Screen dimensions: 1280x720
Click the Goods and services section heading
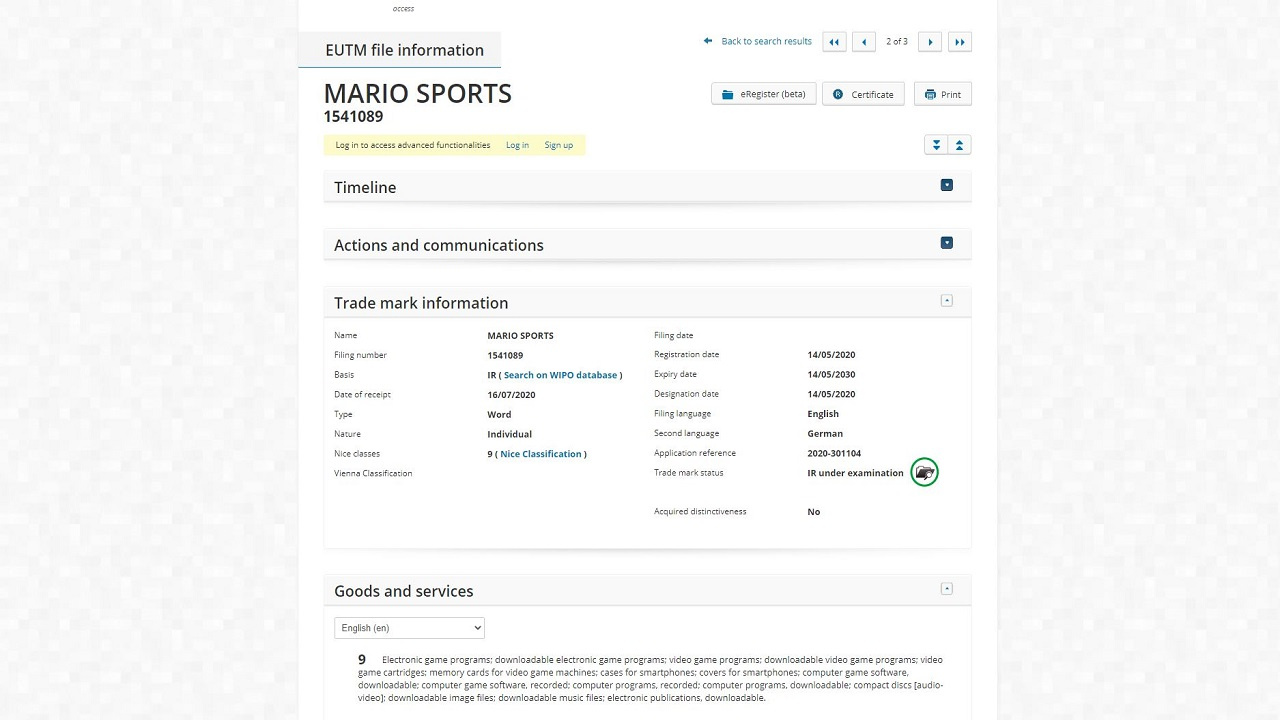(404, 591)
